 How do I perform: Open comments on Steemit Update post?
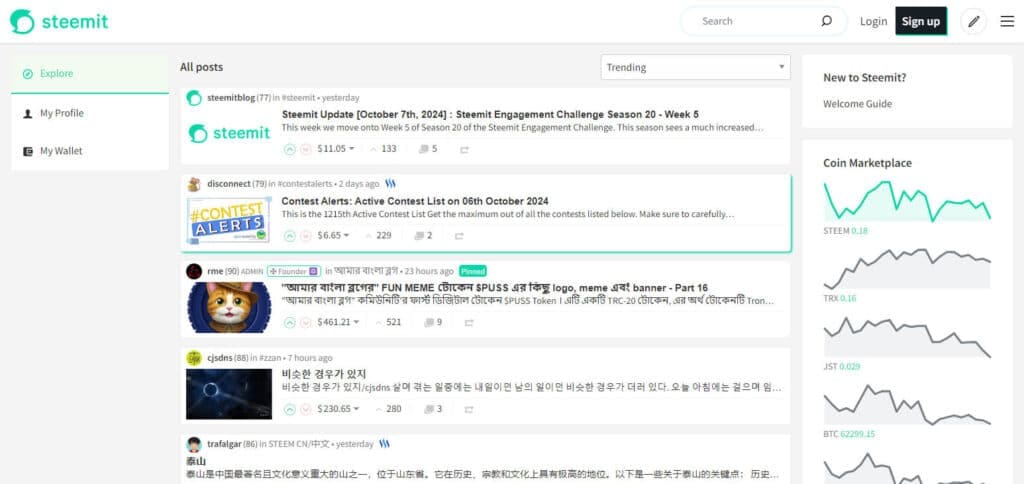(x=428, y=149)
